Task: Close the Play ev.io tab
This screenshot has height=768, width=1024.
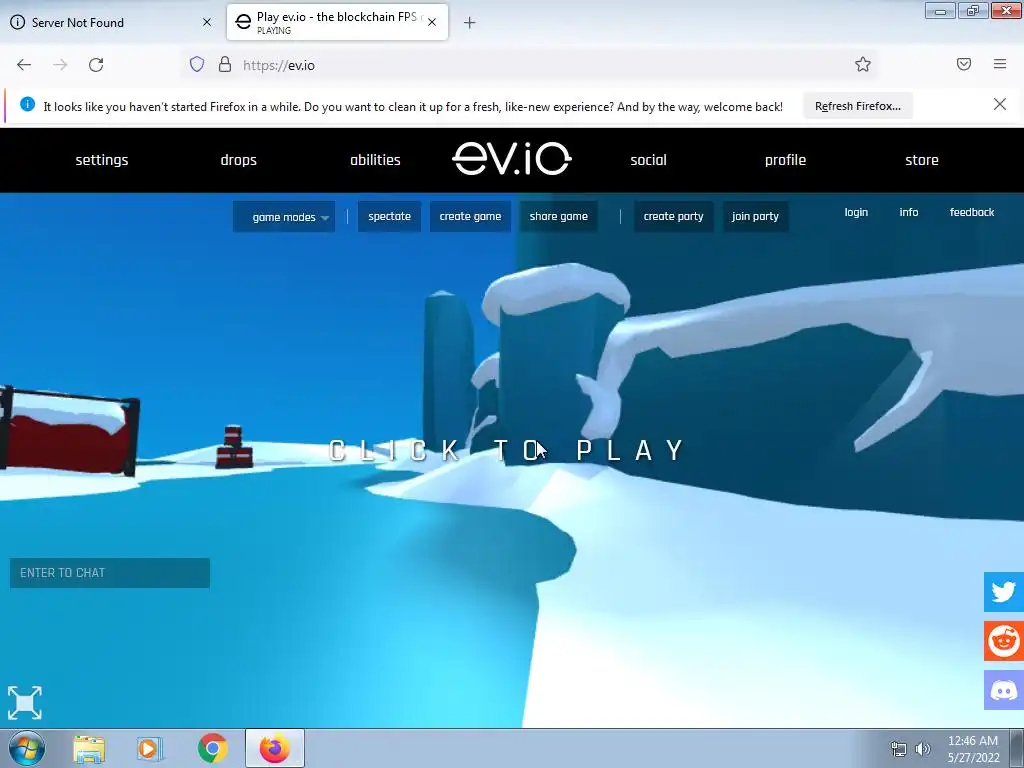Action: pyautogui.click(x=432, y=22)
